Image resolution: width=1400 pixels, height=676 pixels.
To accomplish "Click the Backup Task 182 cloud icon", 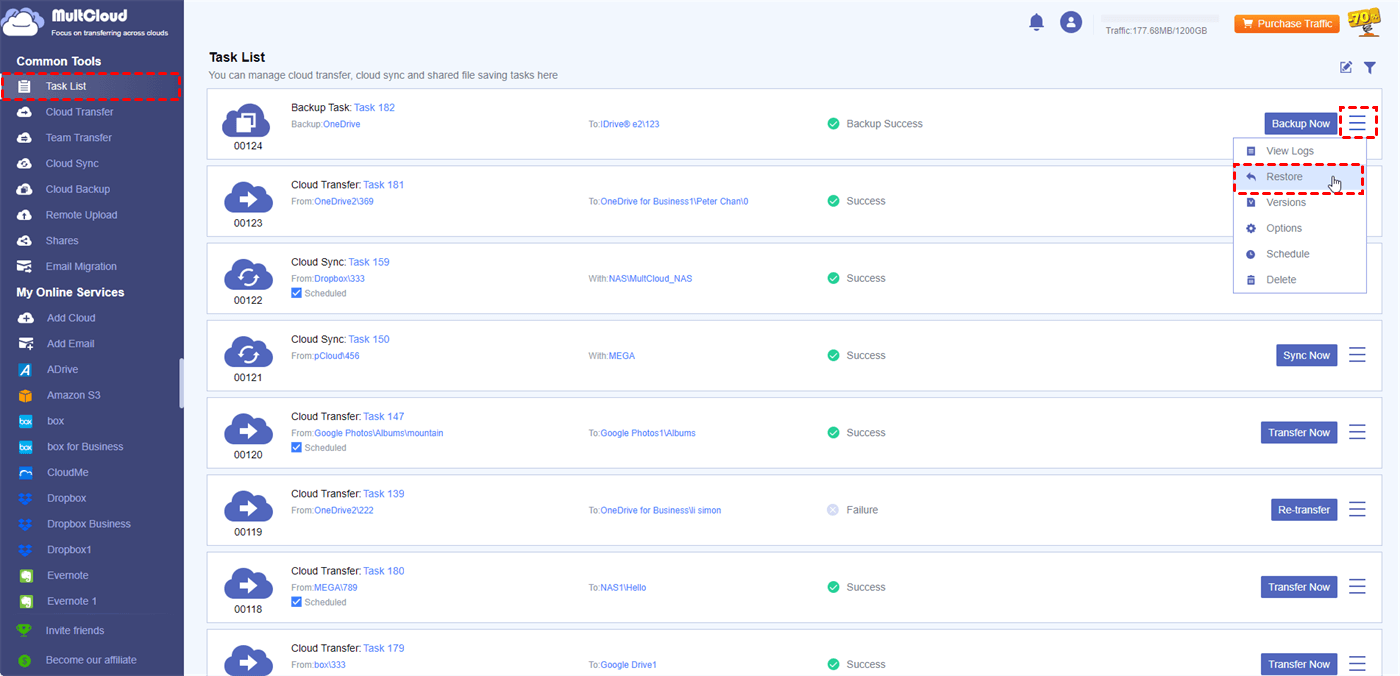I will (247, 120).
